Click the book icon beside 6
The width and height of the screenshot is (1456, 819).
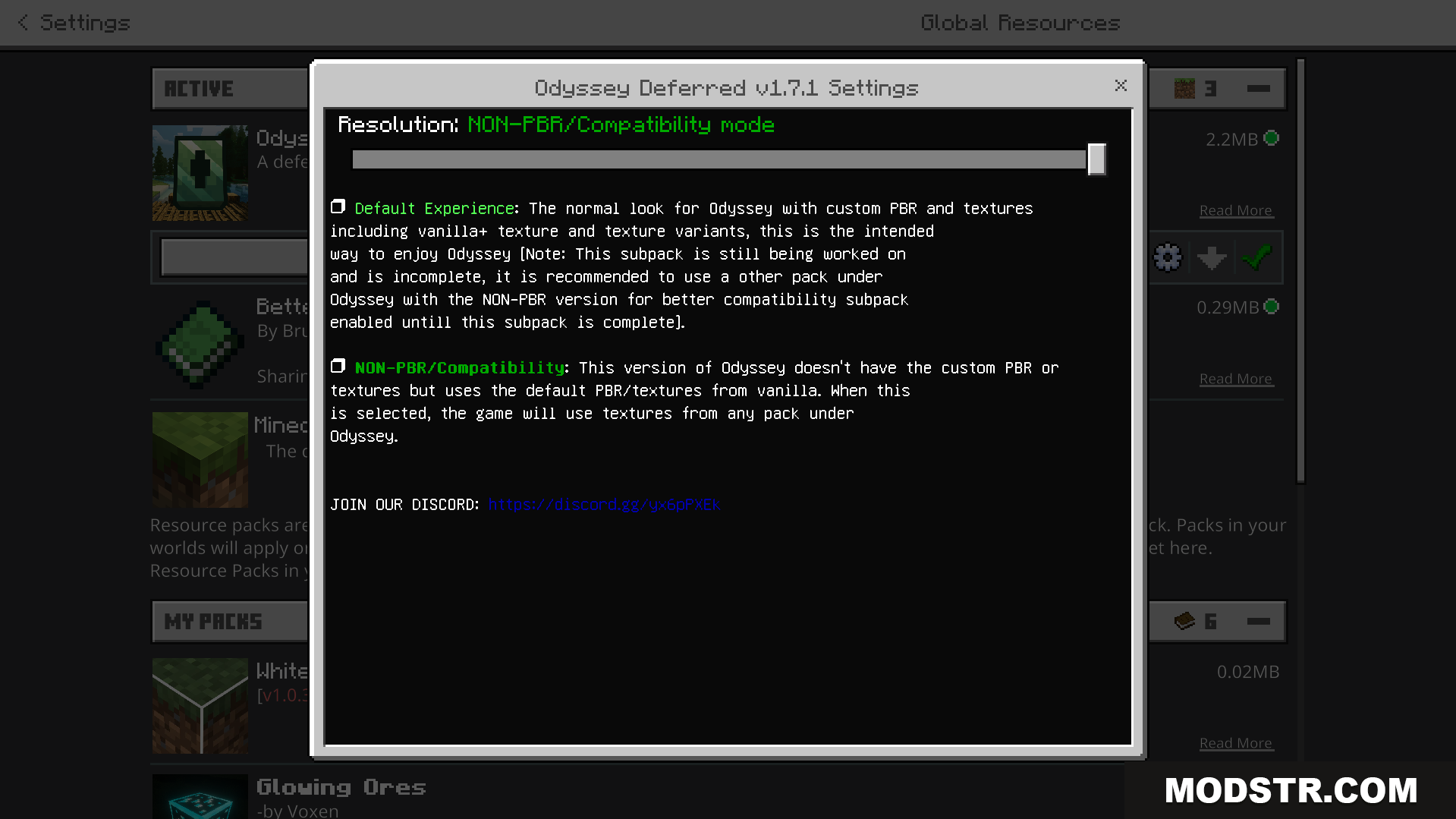coord(1184,622)
